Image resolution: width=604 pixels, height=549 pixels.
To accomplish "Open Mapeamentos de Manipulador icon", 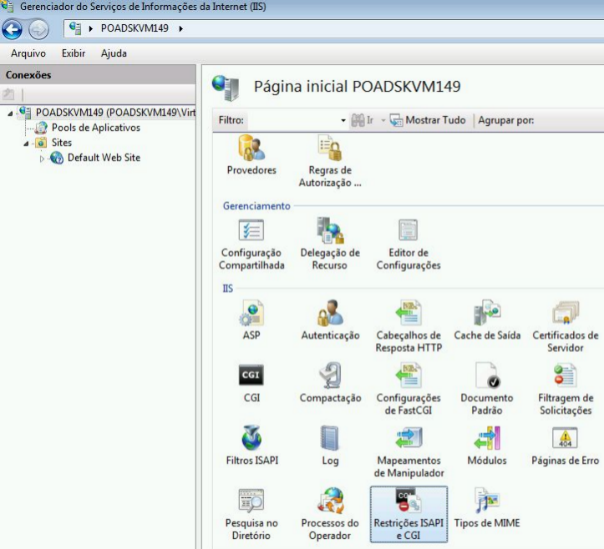I will click(408, 438).
